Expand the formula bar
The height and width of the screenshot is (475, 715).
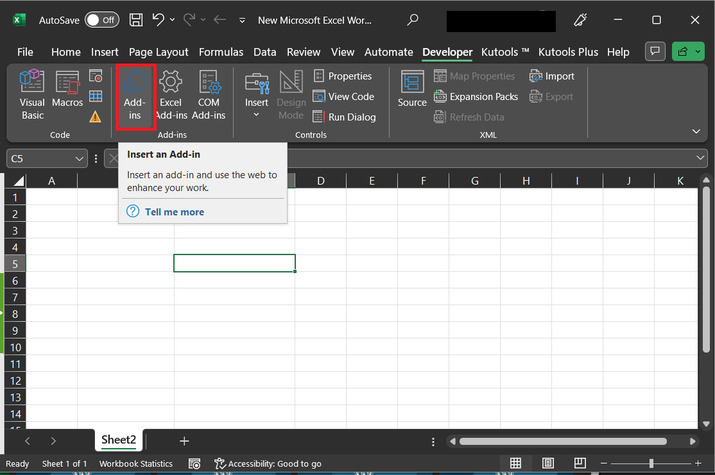point(701,158)
